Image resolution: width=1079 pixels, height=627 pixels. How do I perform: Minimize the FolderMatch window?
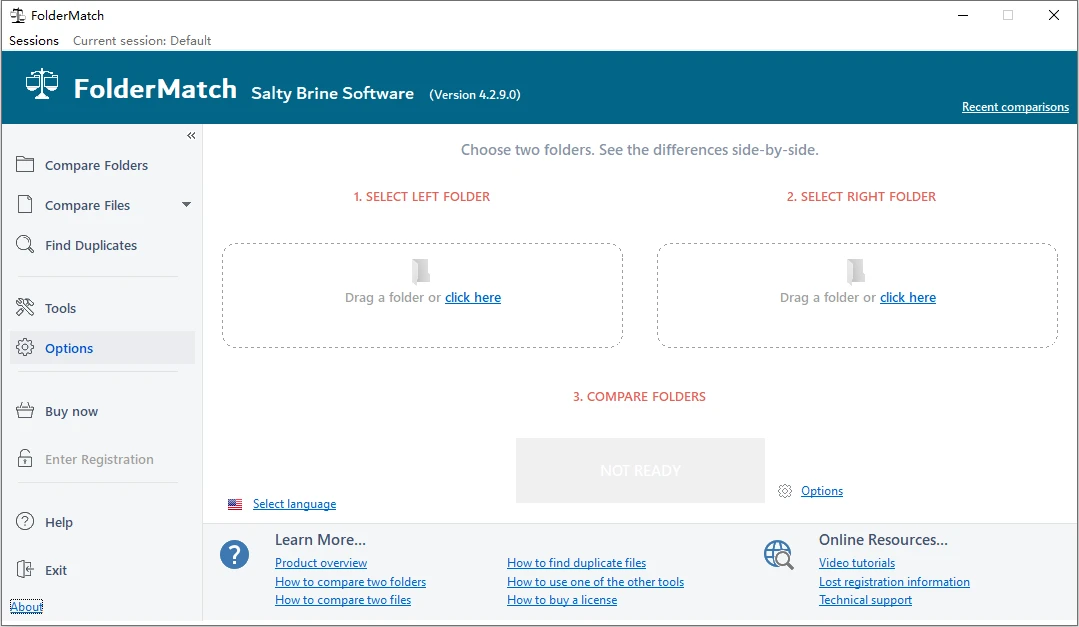963,15
